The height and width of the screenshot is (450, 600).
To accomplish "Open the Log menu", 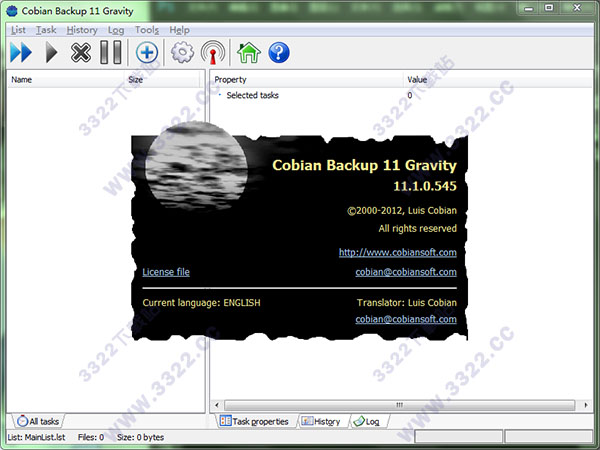I will click(116, 30).
